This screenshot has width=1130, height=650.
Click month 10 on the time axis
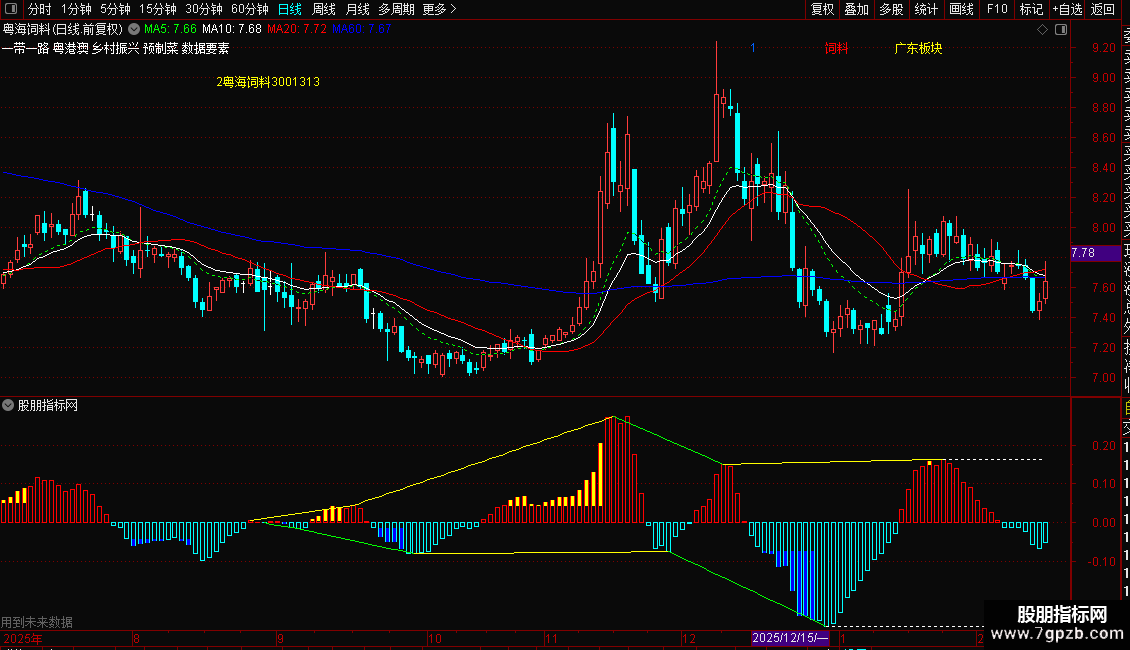(x=434, y=638)
